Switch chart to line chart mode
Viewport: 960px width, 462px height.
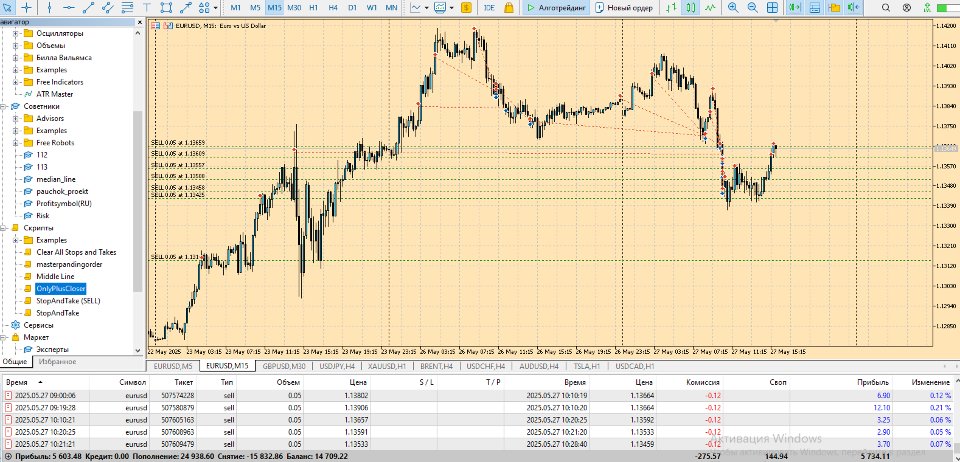[710, 7]
